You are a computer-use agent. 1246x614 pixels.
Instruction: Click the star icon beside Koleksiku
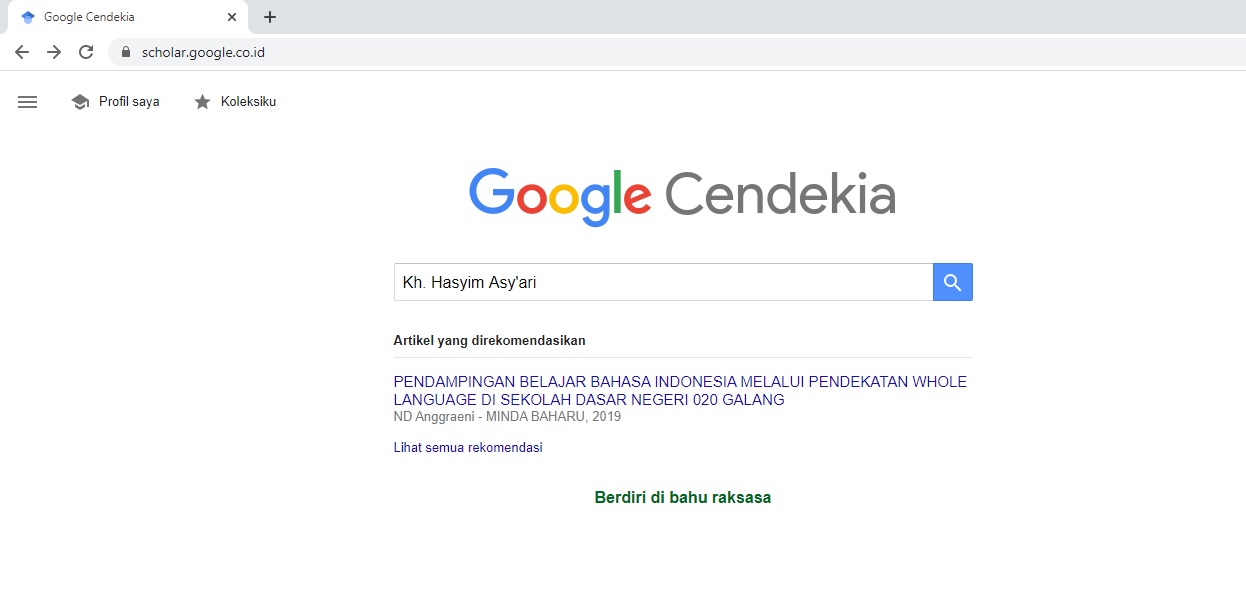(x=202, y=102)
